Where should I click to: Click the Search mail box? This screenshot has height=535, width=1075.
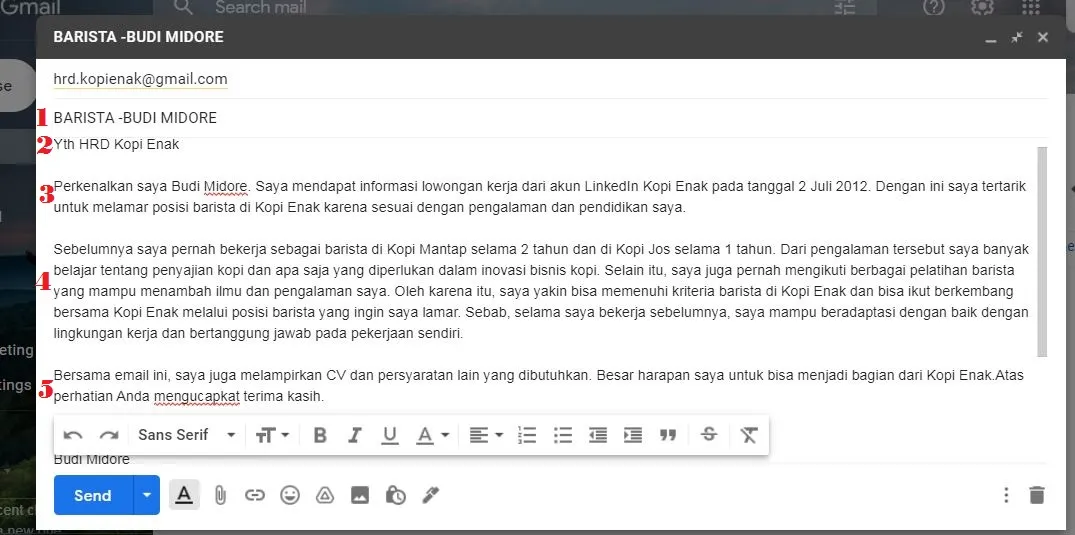point(259,8)
